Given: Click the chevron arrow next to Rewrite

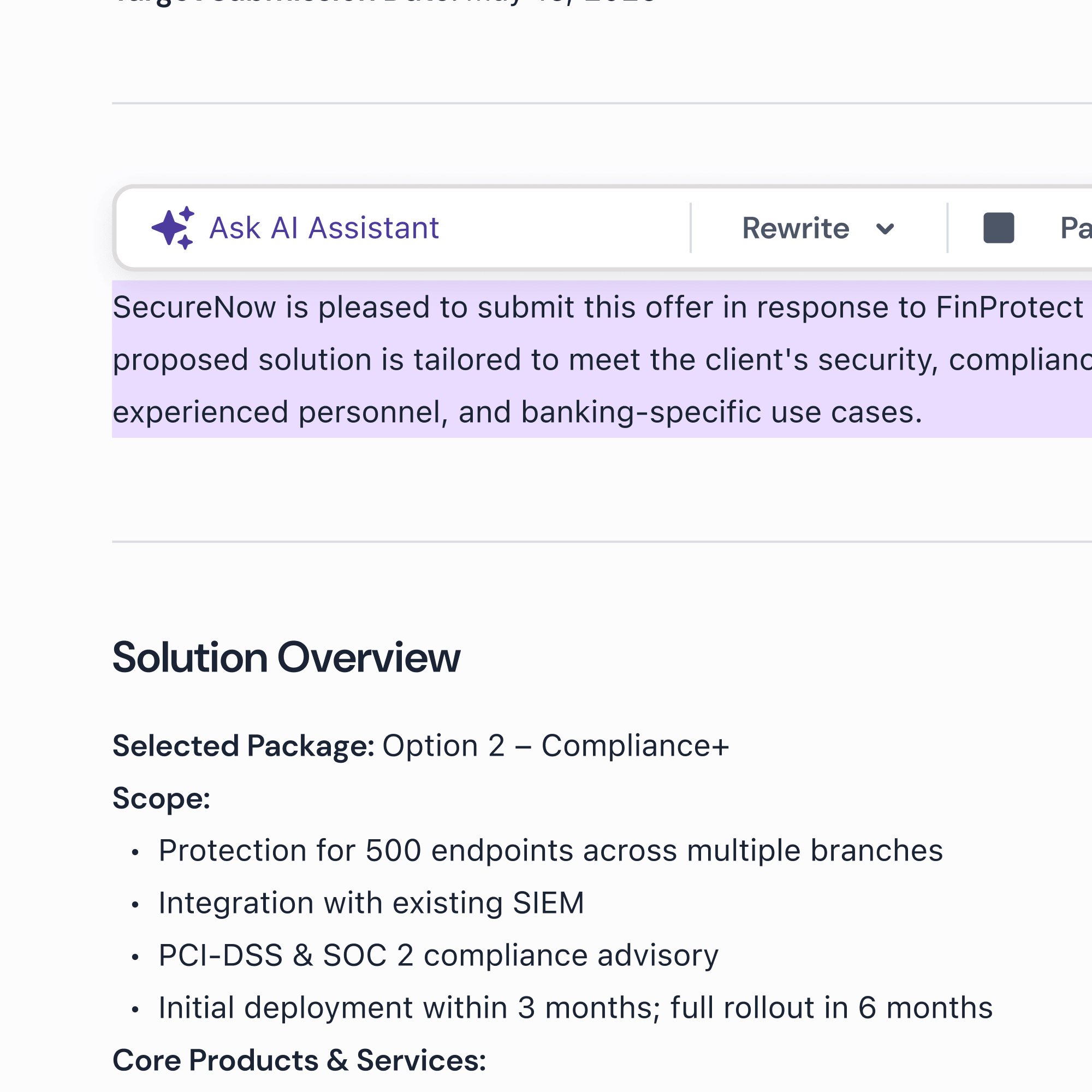Looking at the screenshot, I should (x=885, y=229).
